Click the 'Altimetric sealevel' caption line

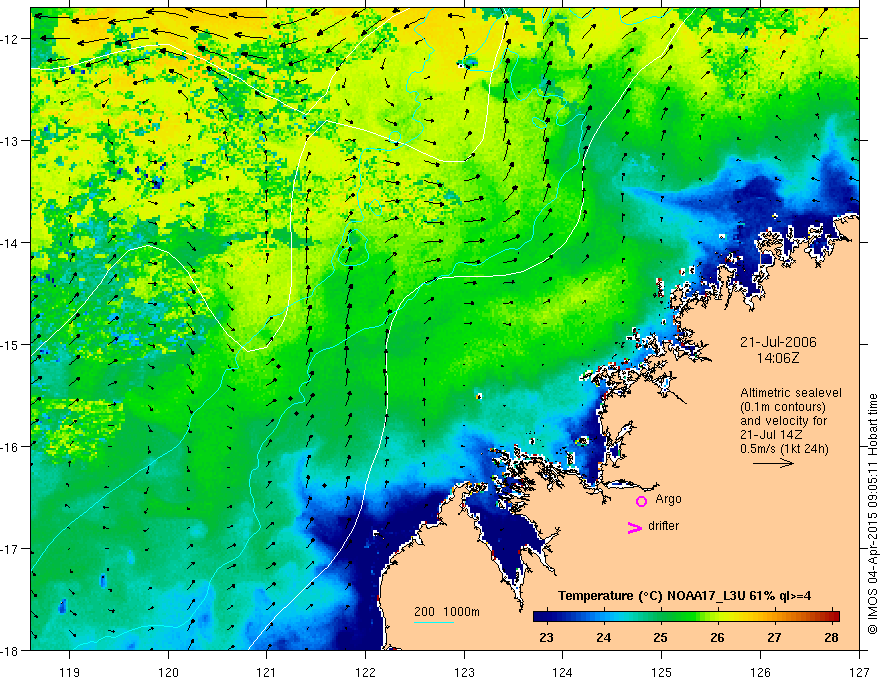click(x=791, y=393)
